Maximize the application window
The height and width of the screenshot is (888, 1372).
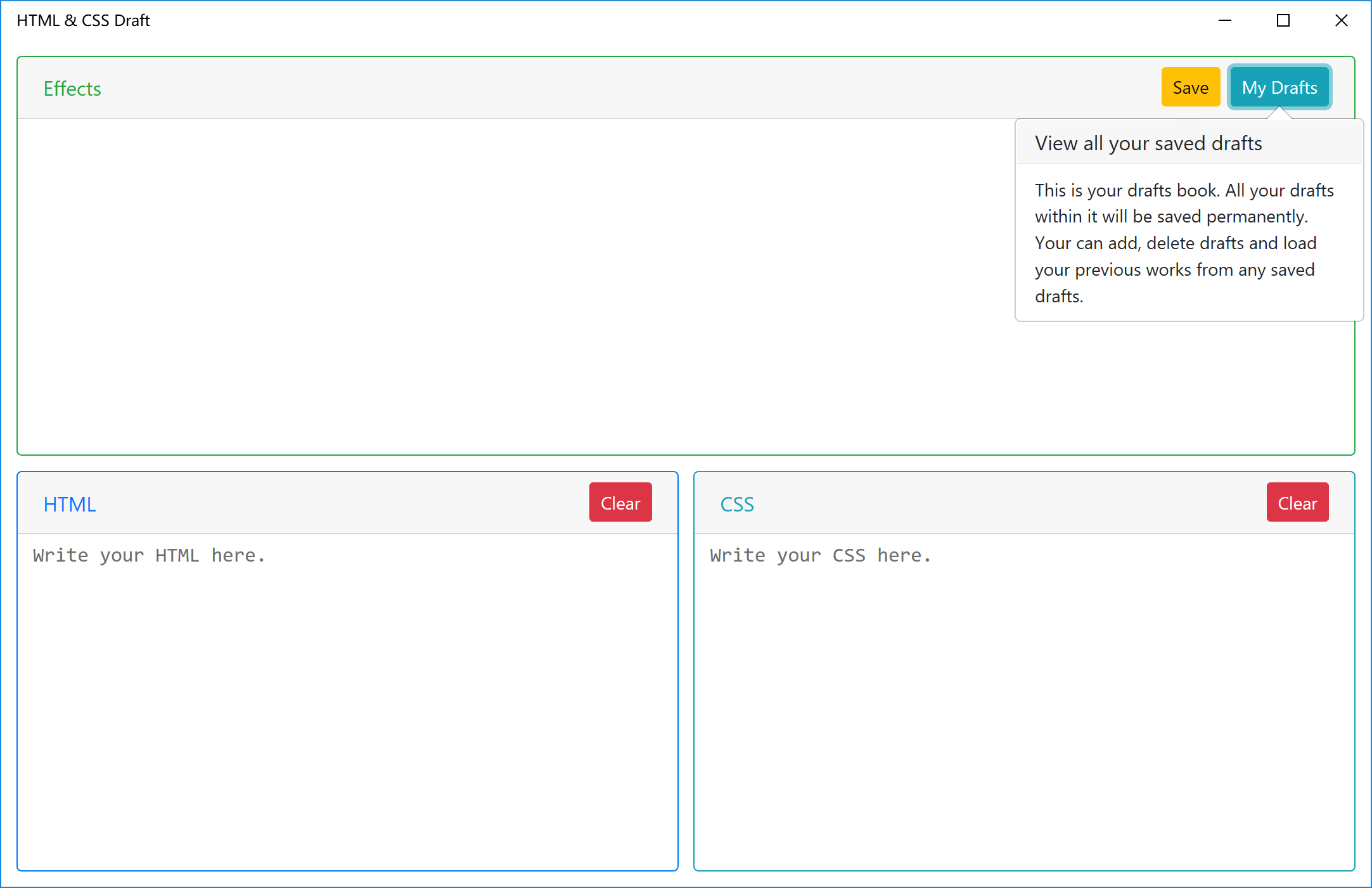pos(1283,20)
